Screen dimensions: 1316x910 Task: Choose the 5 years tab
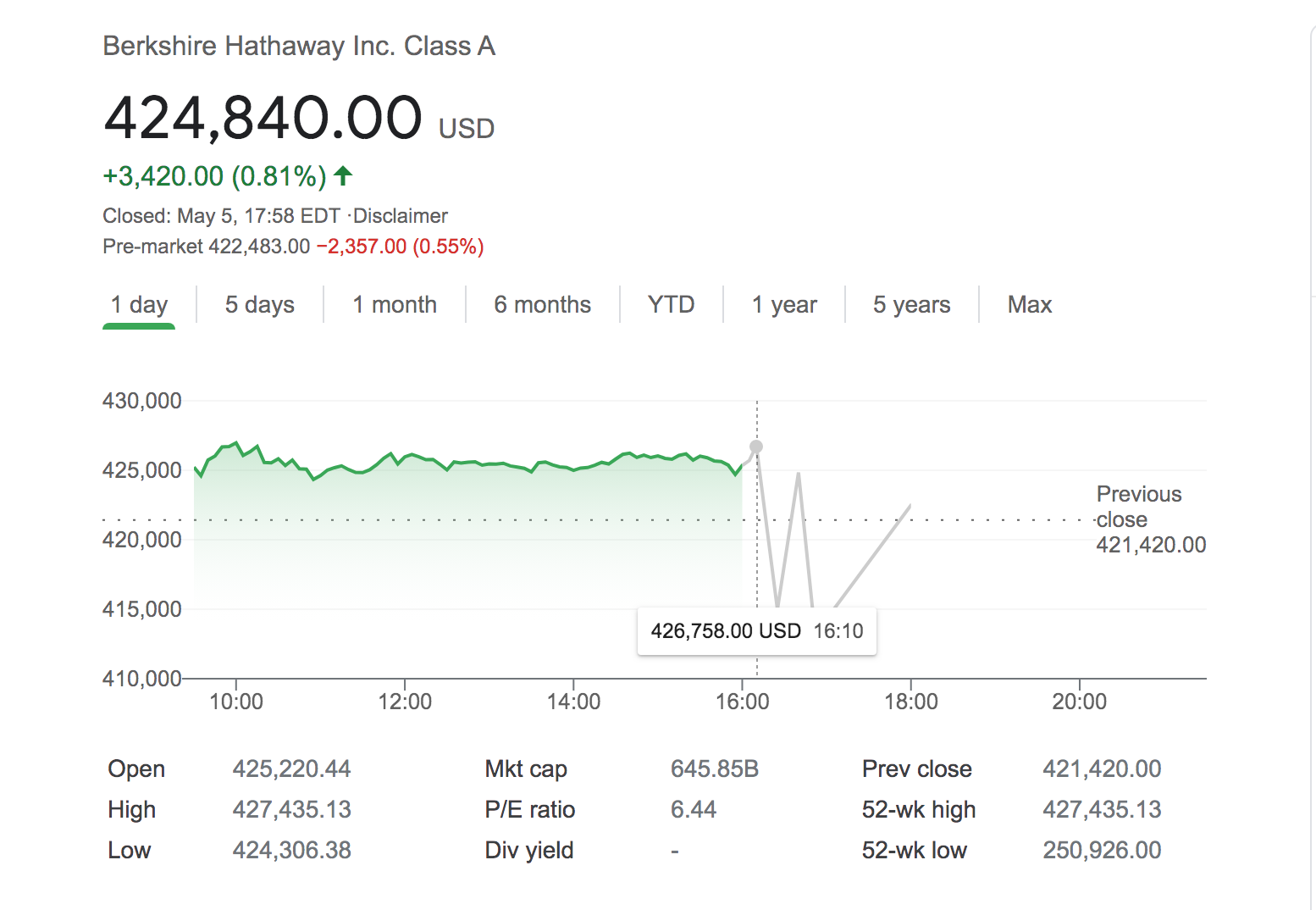[x=911, y=305]
